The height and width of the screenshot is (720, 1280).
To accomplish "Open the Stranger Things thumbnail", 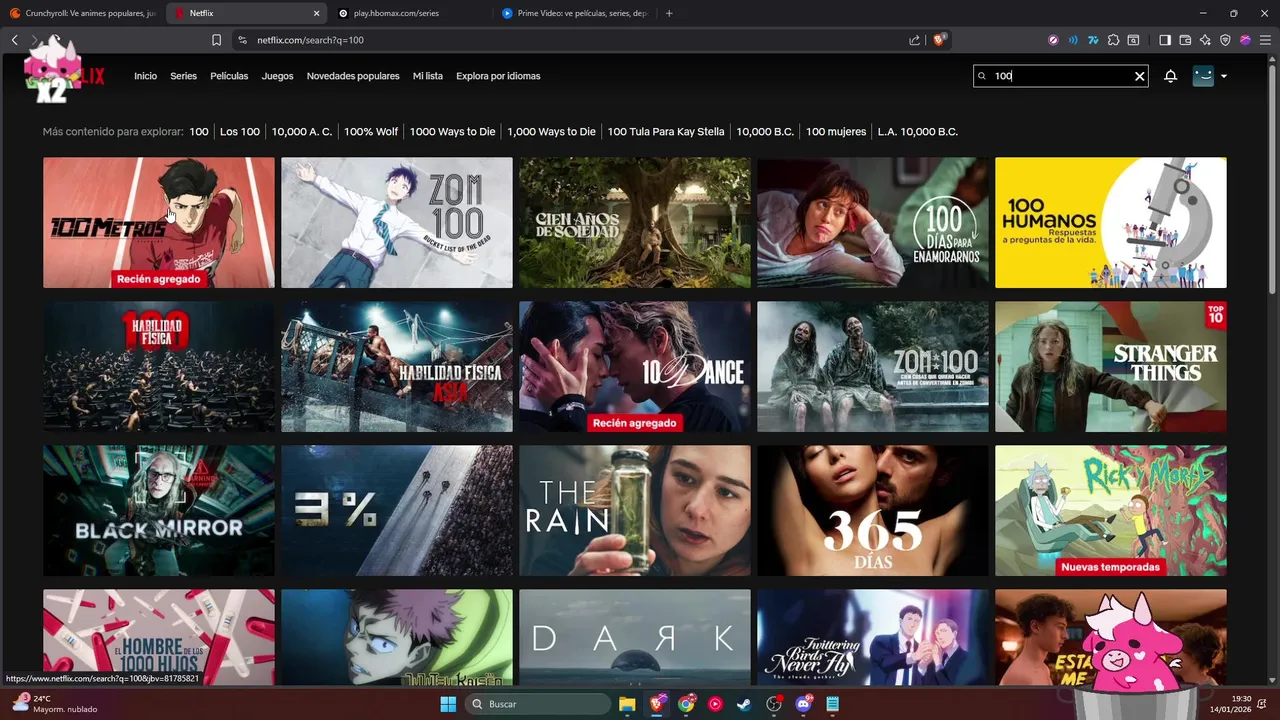I will (1111, 367).
